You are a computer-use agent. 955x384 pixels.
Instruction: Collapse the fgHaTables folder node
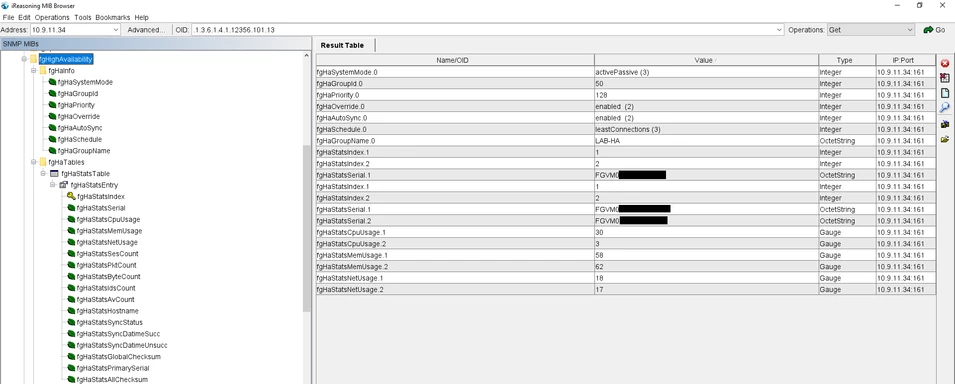coord(34,162)
